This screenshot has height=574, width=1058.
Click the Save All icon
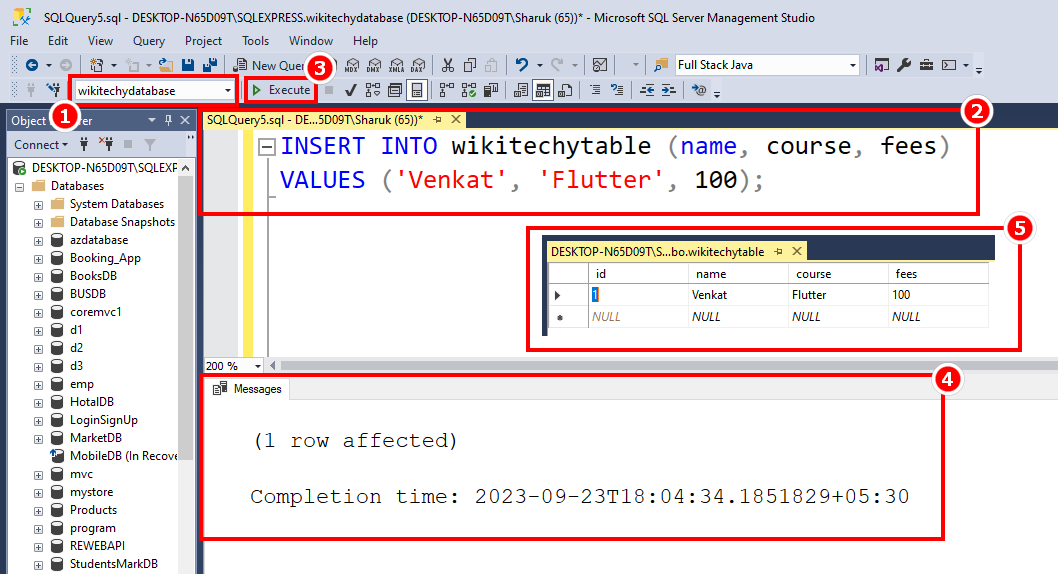pyautogui.click(x=210, y=65)
